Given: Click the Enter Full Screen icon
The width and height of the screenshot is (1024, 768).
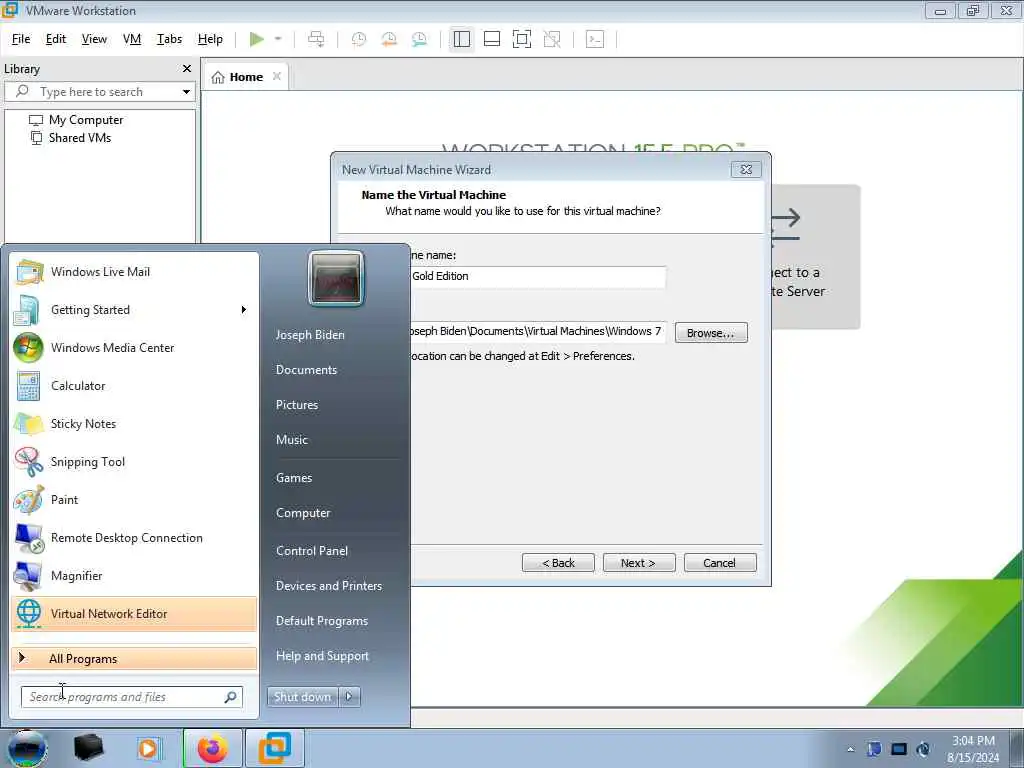Looking at the screenshot, I should pos(522,39).
